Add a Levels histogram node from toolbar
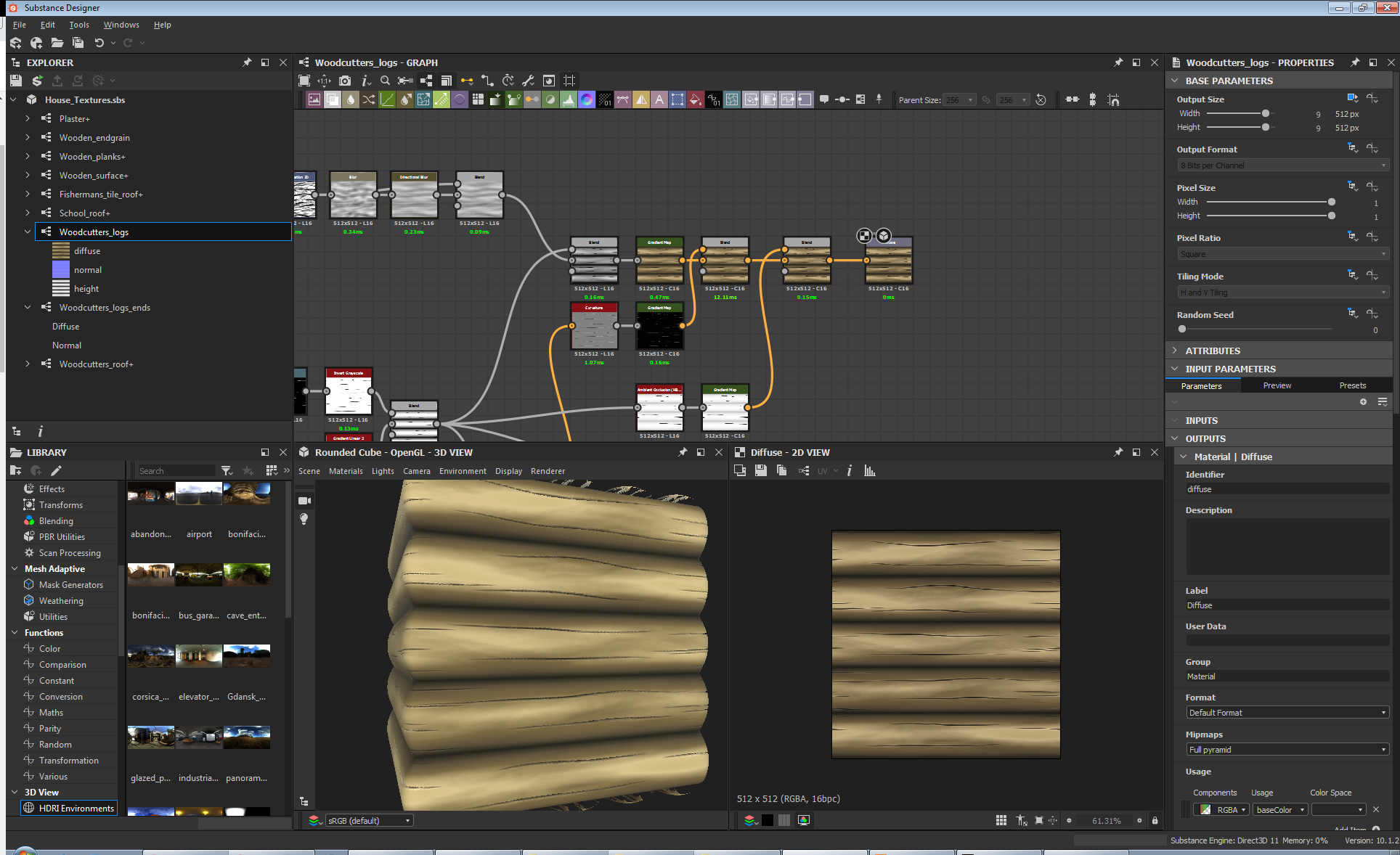The height and width of the screenshot is (855, 1400). (569, 99)
